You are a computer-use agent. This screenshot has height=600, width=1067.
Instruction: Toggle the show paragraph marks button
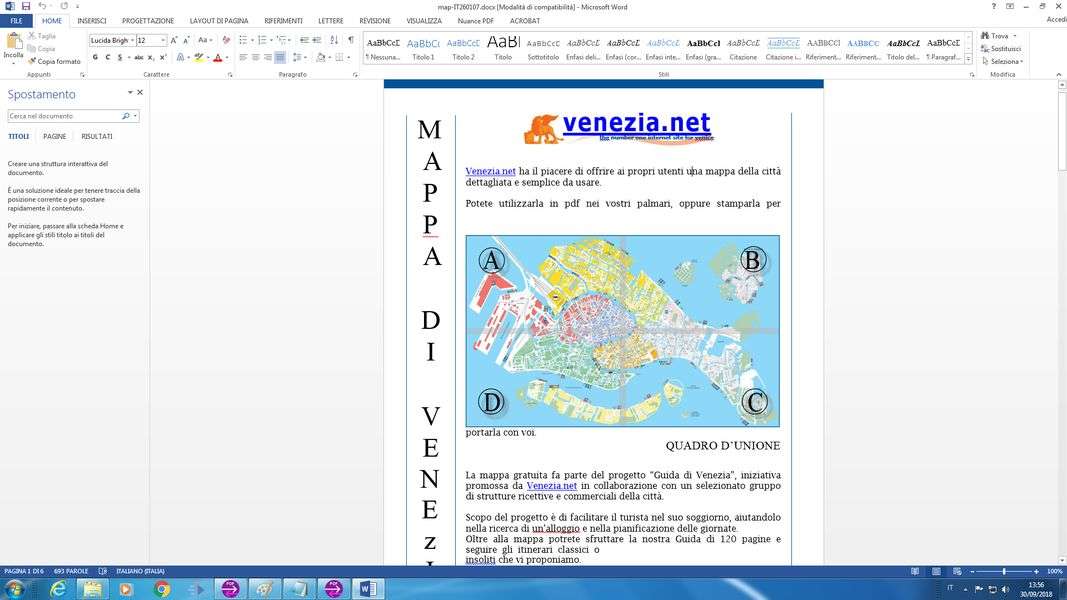(x=351, y=40)
